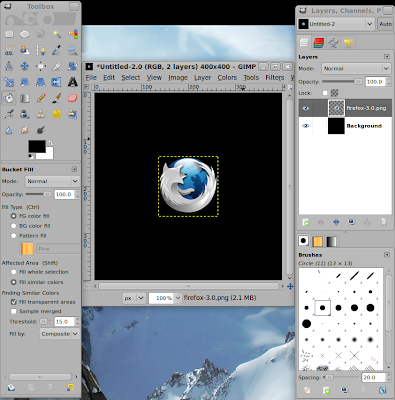Select the Zoom magnifier tool
This screenshot has width=395, height=400.
click(x=73, y=50)
